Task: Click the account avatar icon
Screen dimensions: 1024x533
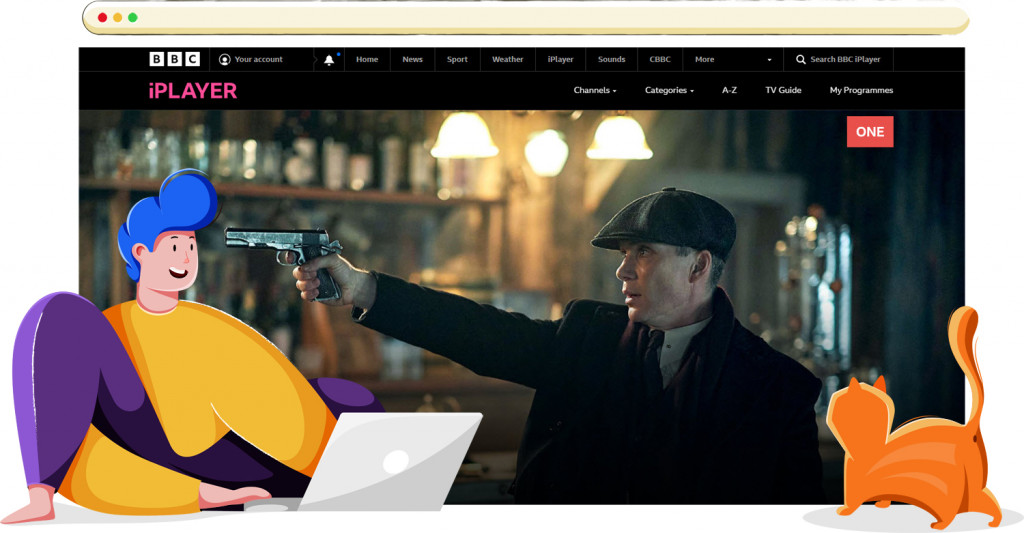Action: click(225, 59)
